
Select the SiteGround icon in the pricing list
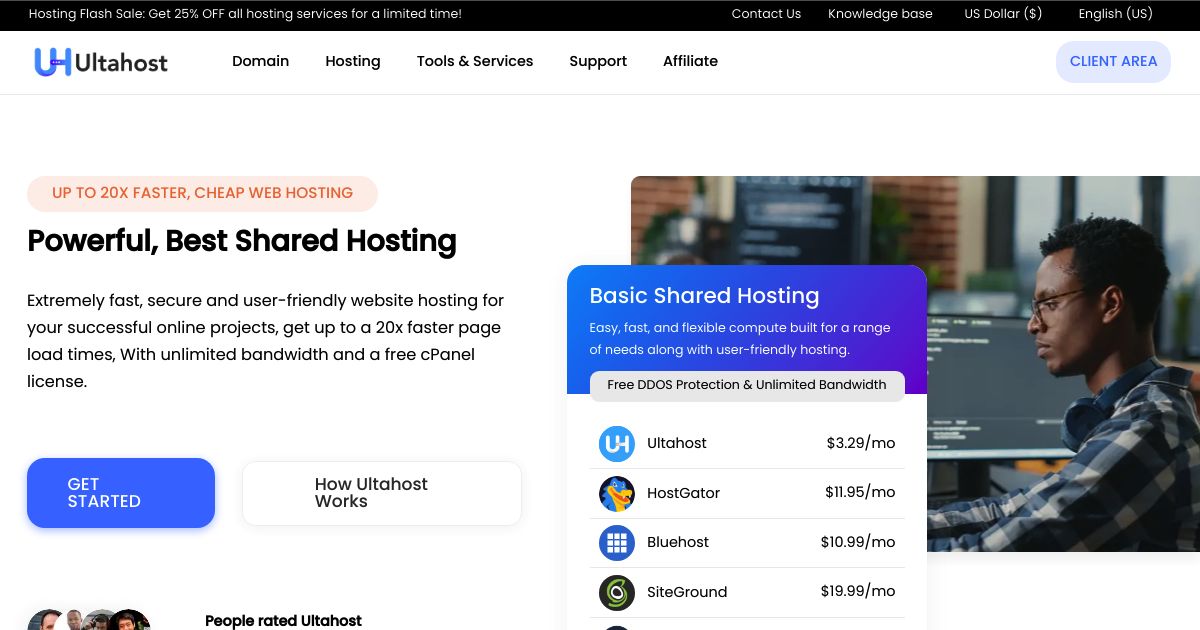tap(617, 592)
